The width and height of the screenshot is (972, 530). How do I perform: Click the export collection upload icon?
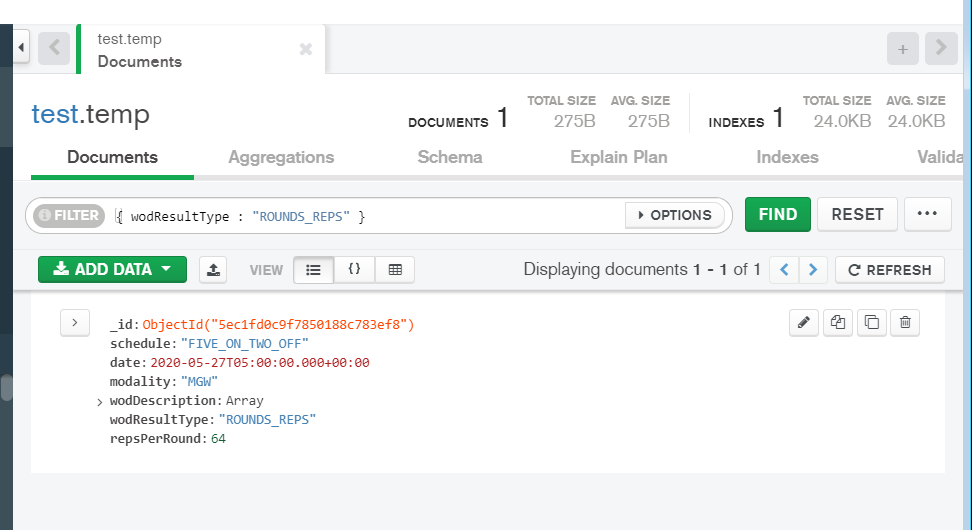tap(213, 269)
